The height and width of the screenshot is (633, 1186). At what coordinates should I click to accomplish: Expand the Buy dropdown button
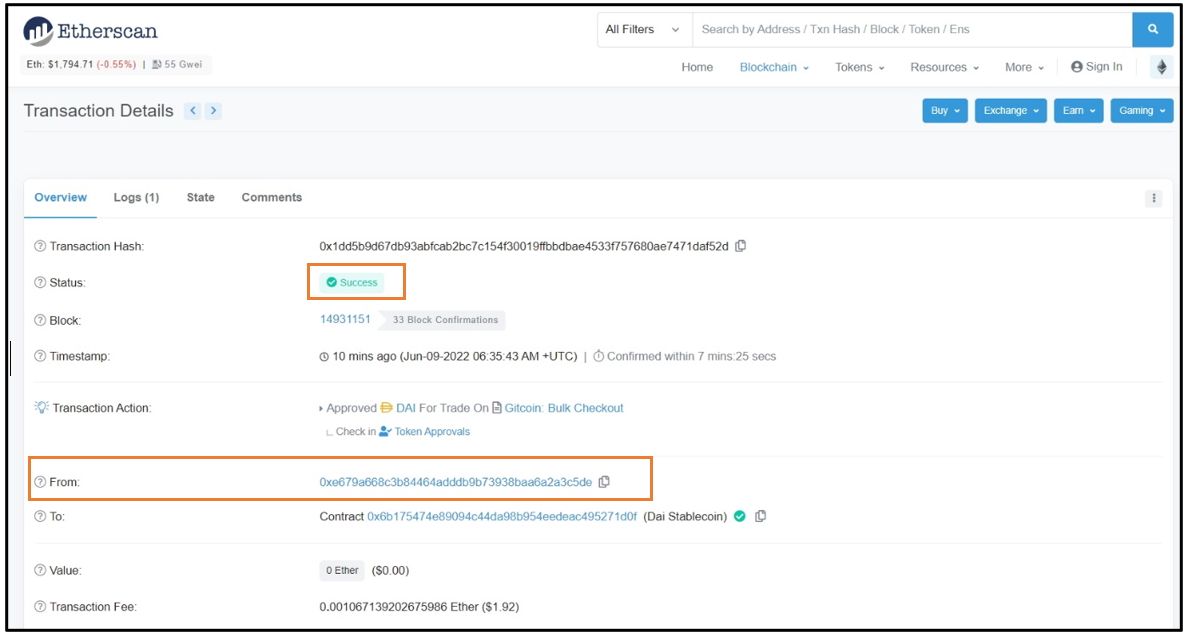[944, 111]
